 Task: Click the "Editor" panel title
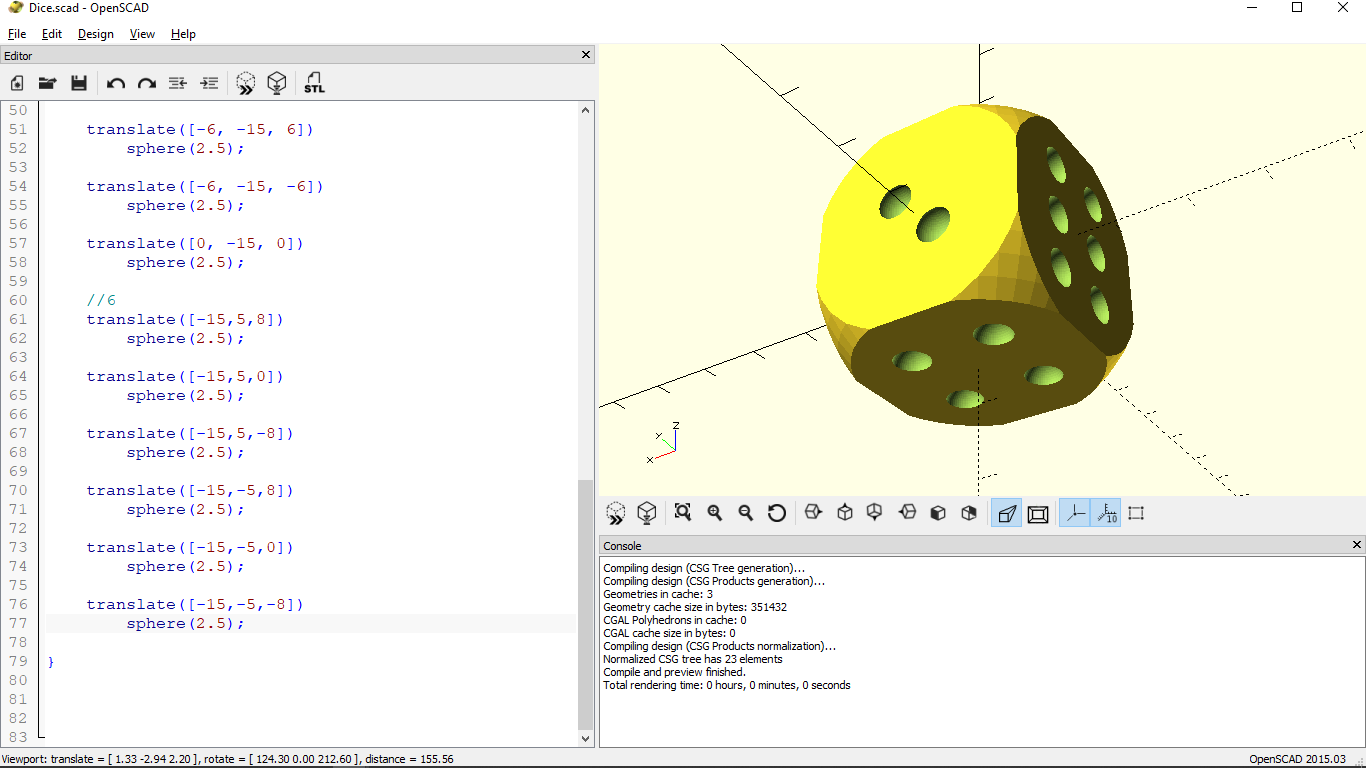click(18, 56)
